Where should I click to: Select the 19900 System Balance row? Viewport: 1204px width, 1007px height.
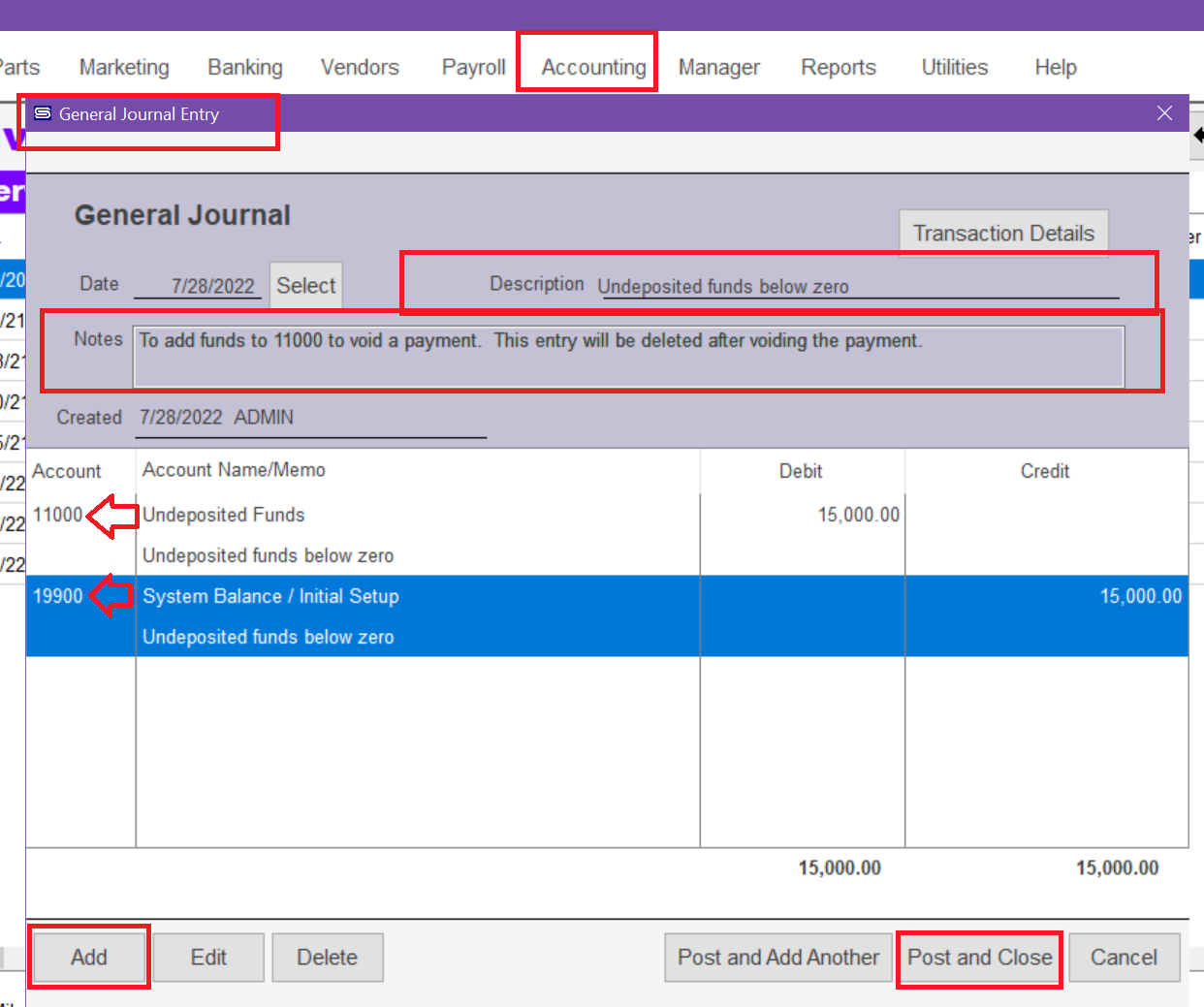tap(417, 615)
